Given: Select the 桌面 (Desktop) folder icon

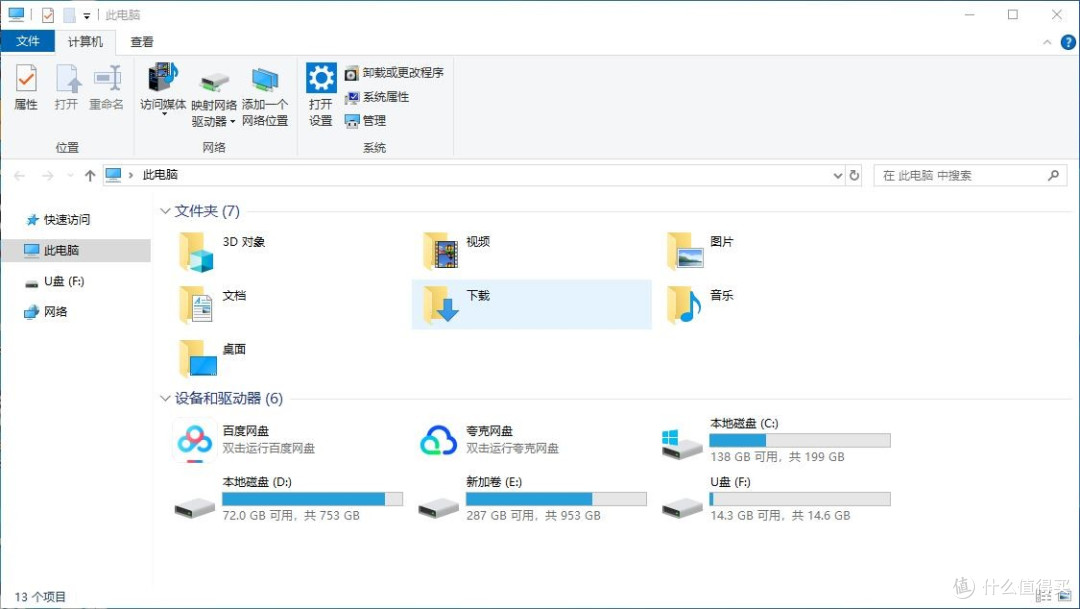Looking at the screenshot, I should 198,358.
